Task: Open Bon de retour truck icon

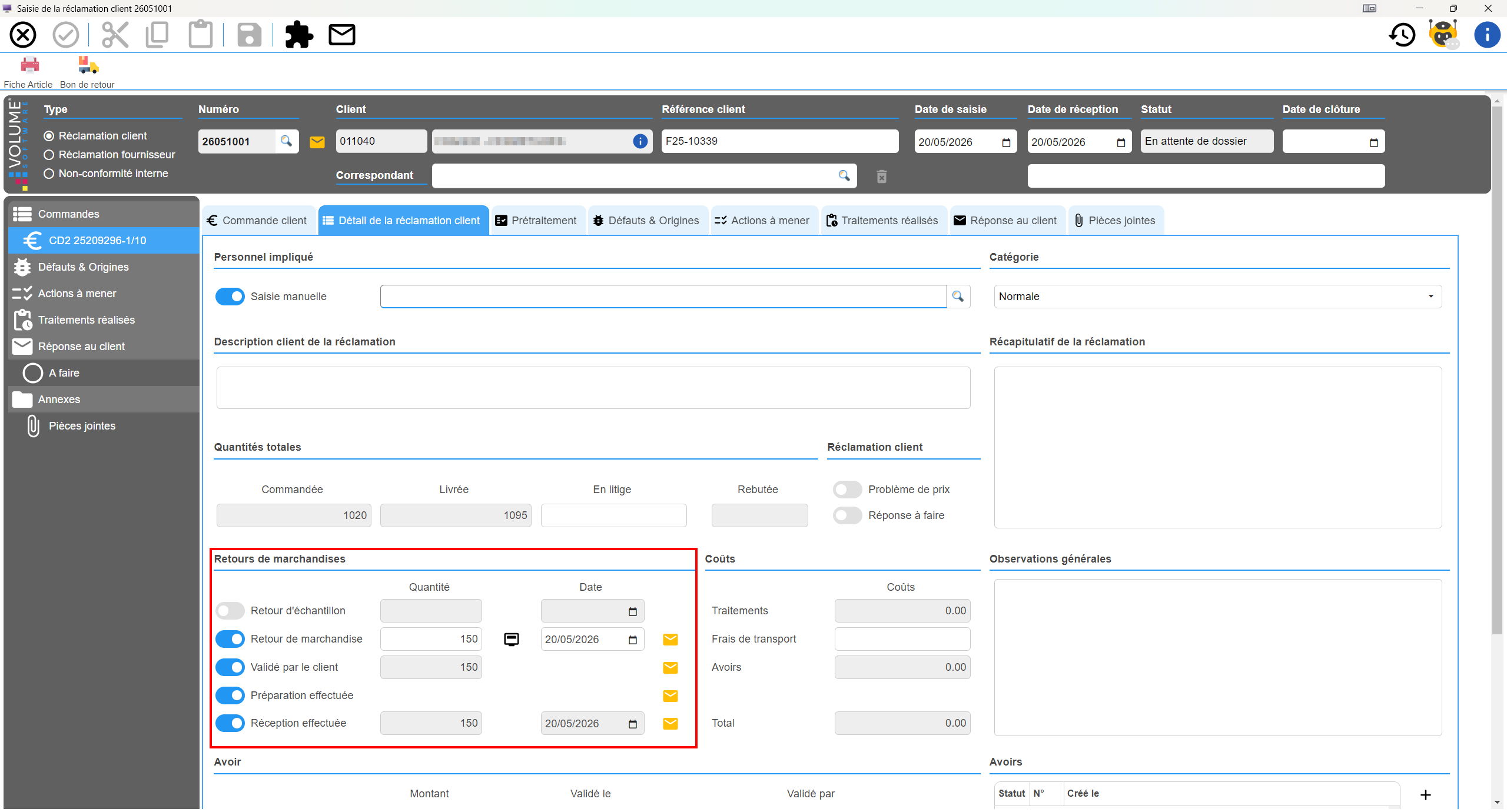Action: point(88,65)
